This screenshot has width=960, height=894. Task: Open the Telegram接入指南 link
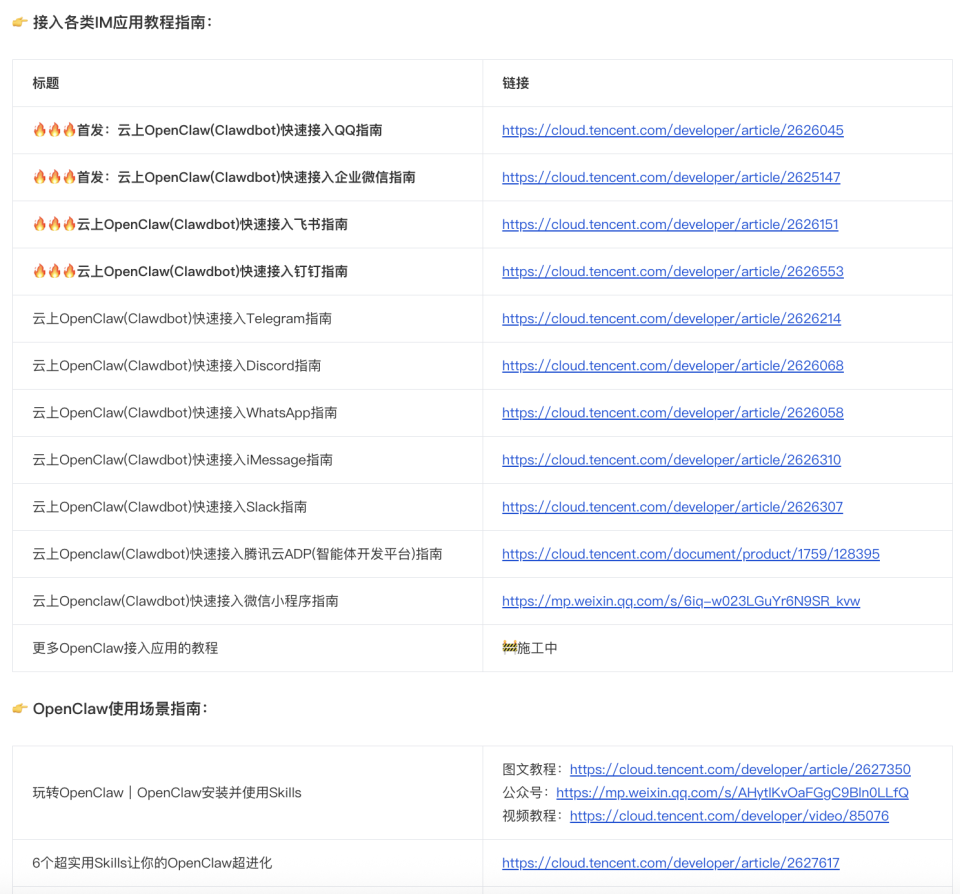pyautogui.click(x=672, y=318)
